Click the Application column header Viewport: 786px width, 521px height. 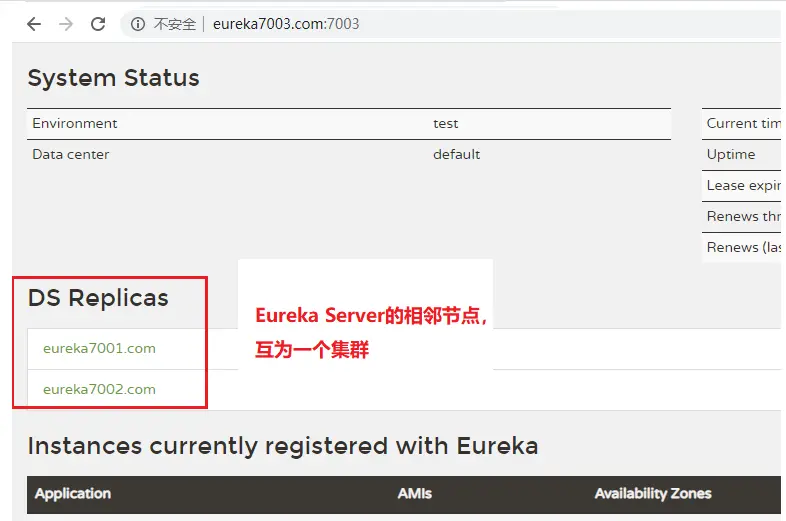pyautogui.click(x=73, y=494)
